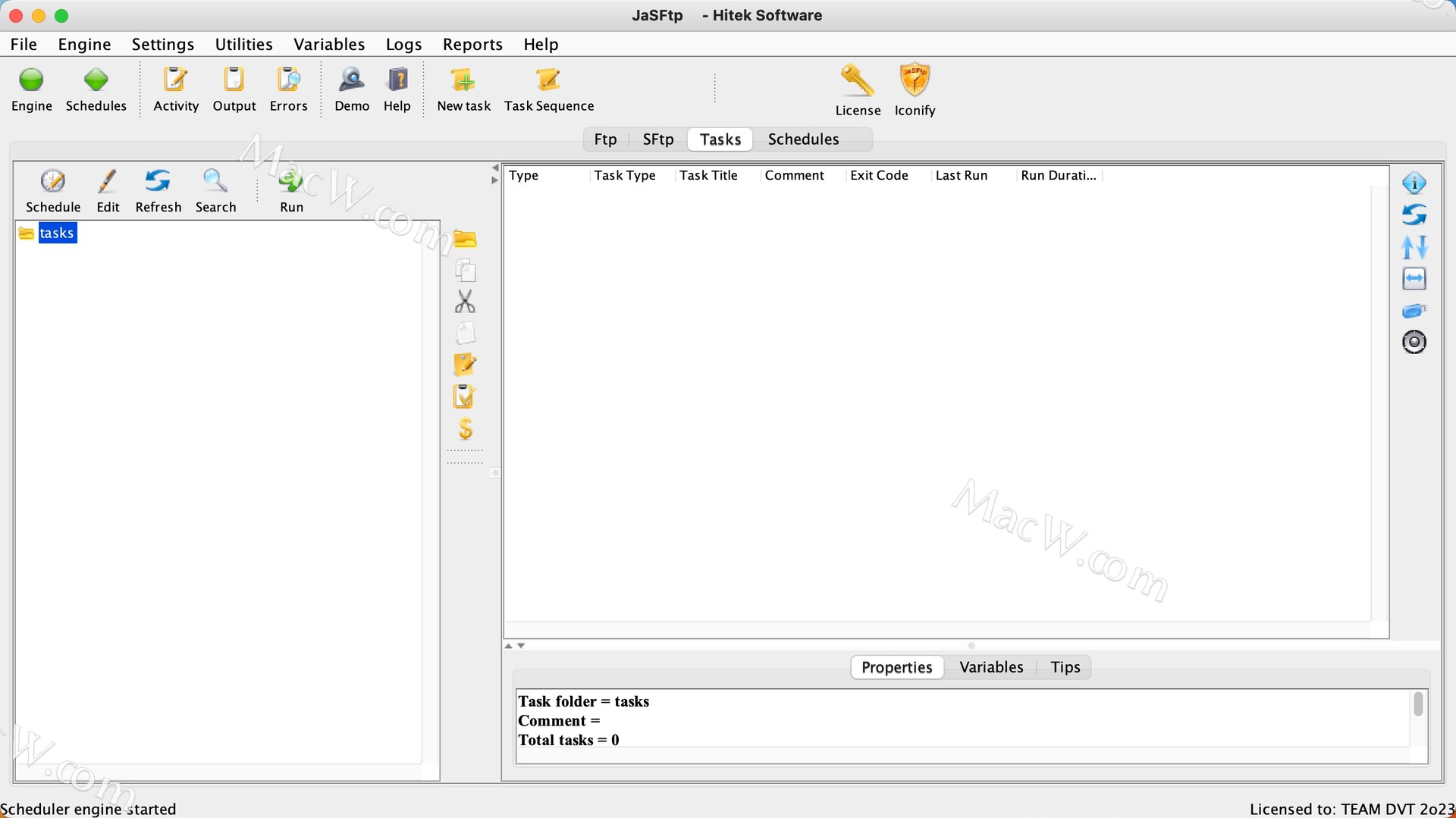The width and height of the screenshot is (1456, 818).
Task: Select the tasks folder in tree
Action: [x=57, y=233]
